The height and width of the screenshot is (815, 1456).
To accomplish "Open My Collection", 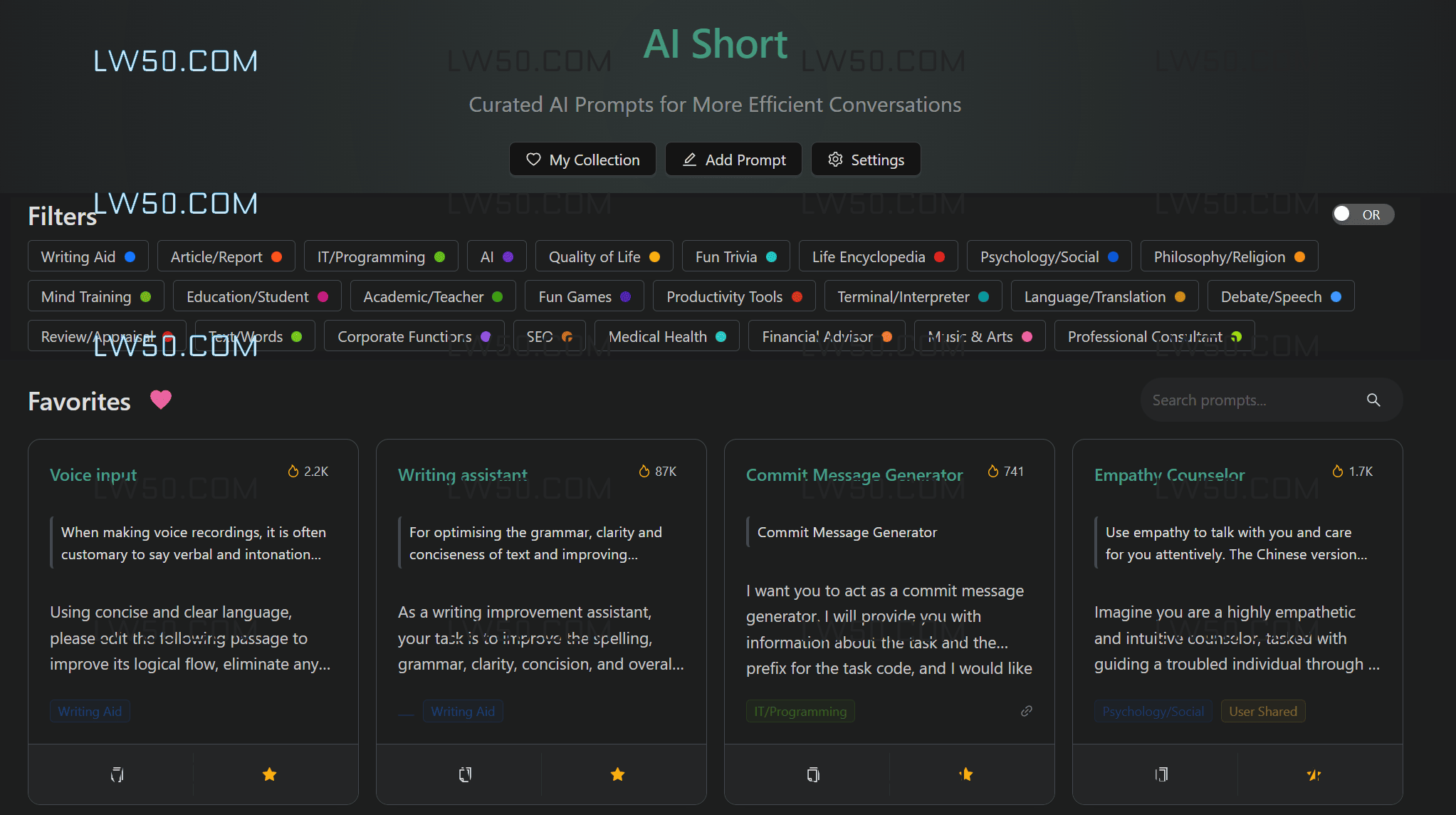I will coord(582,159).
